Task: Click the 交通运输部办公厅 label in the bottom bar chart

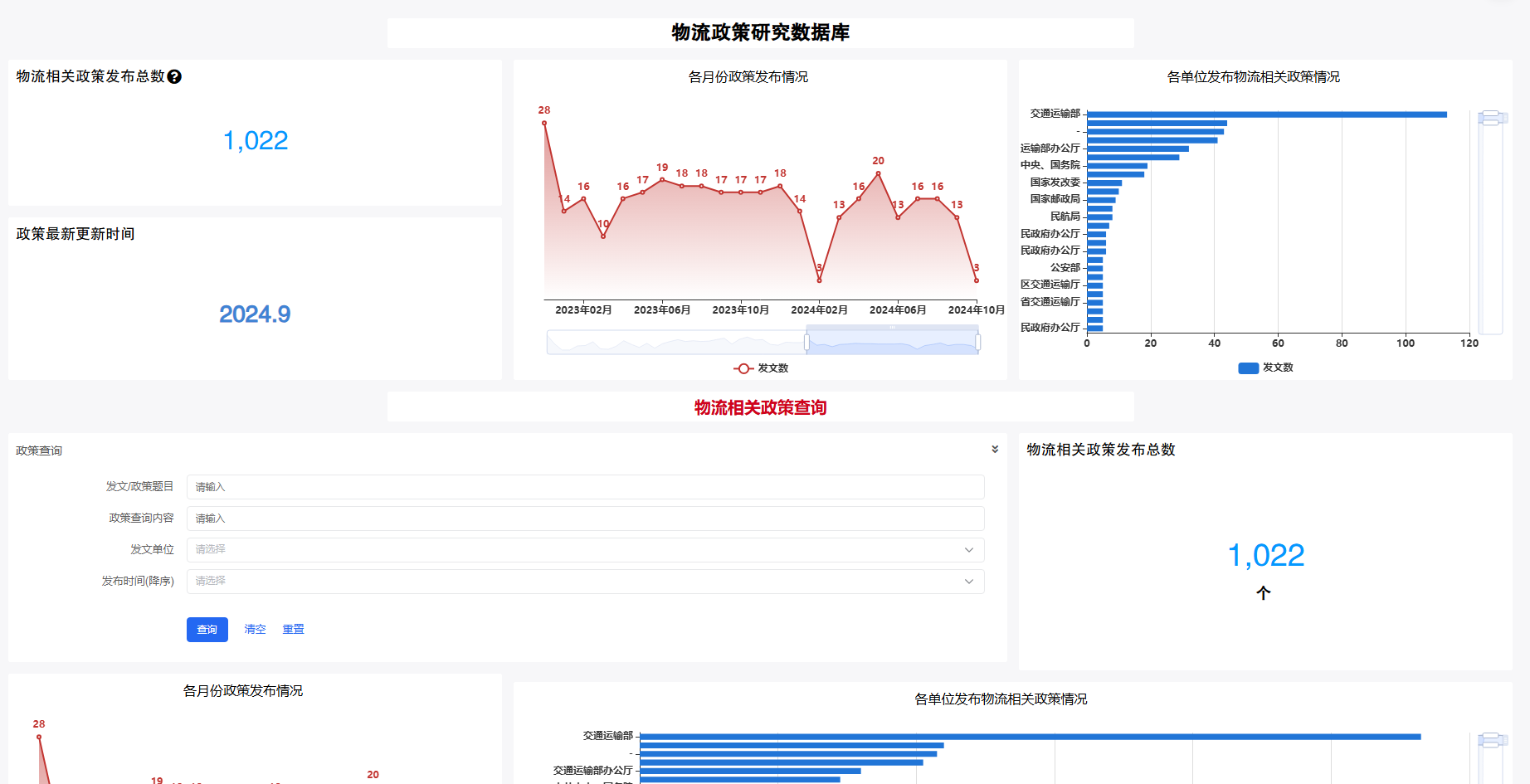Action: pyautogui.click(x=593, y=771)
